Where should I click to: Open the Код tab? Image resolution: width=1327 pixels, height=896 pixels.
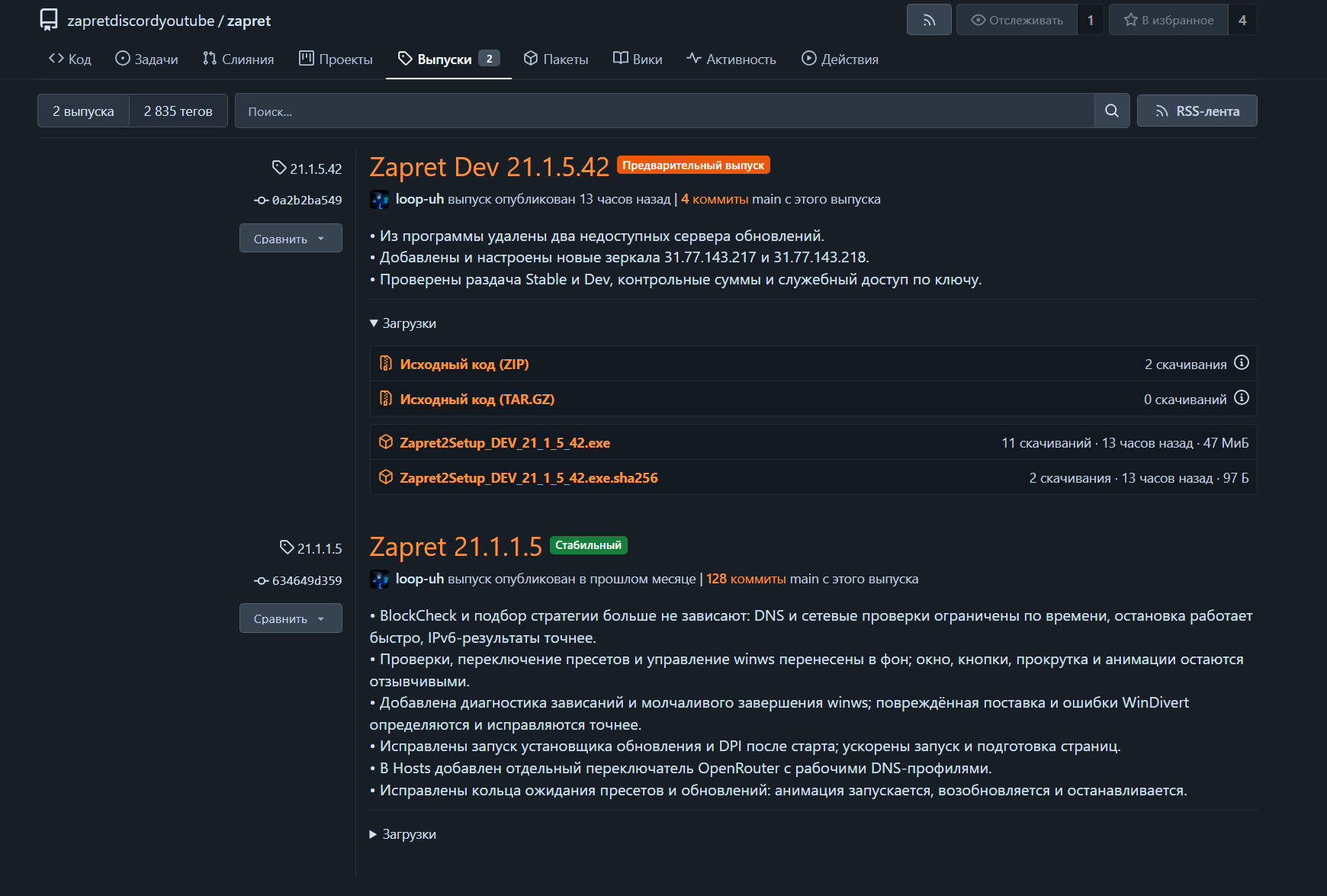pyautogui.click(x=70, y=59)
